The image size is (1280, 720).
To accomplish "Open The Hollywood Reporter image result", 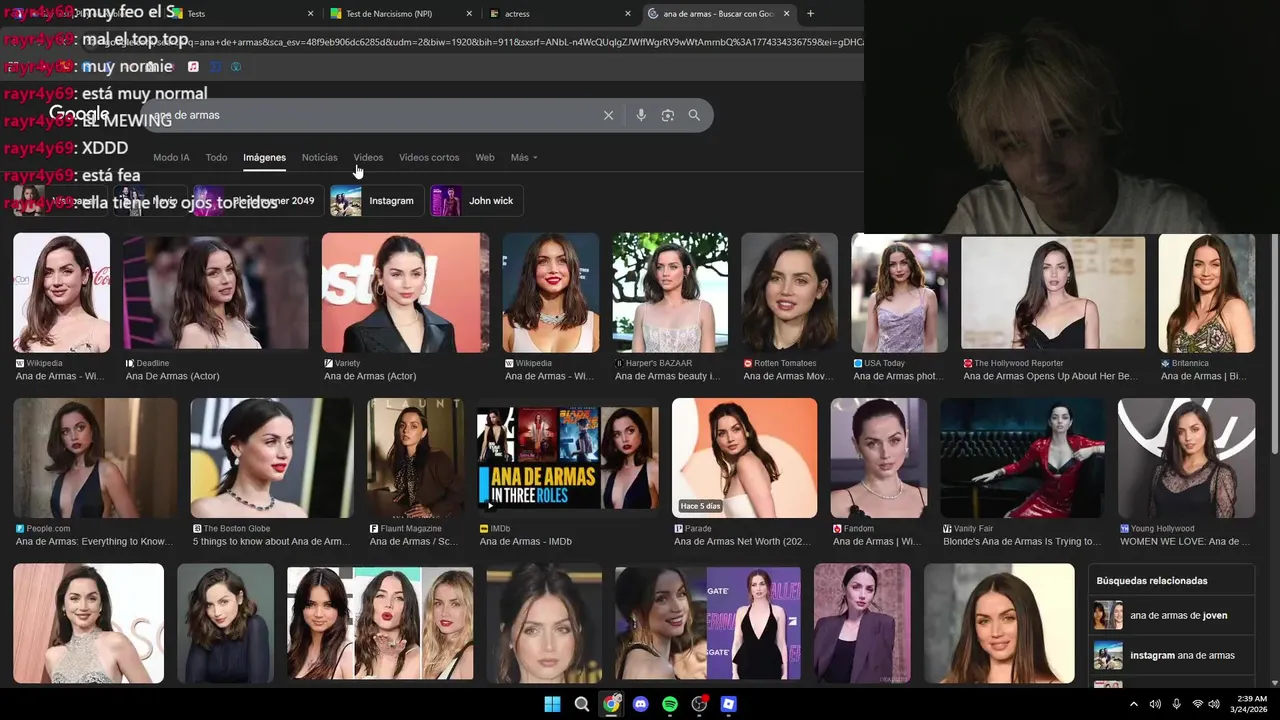I will pos(1053,293).
